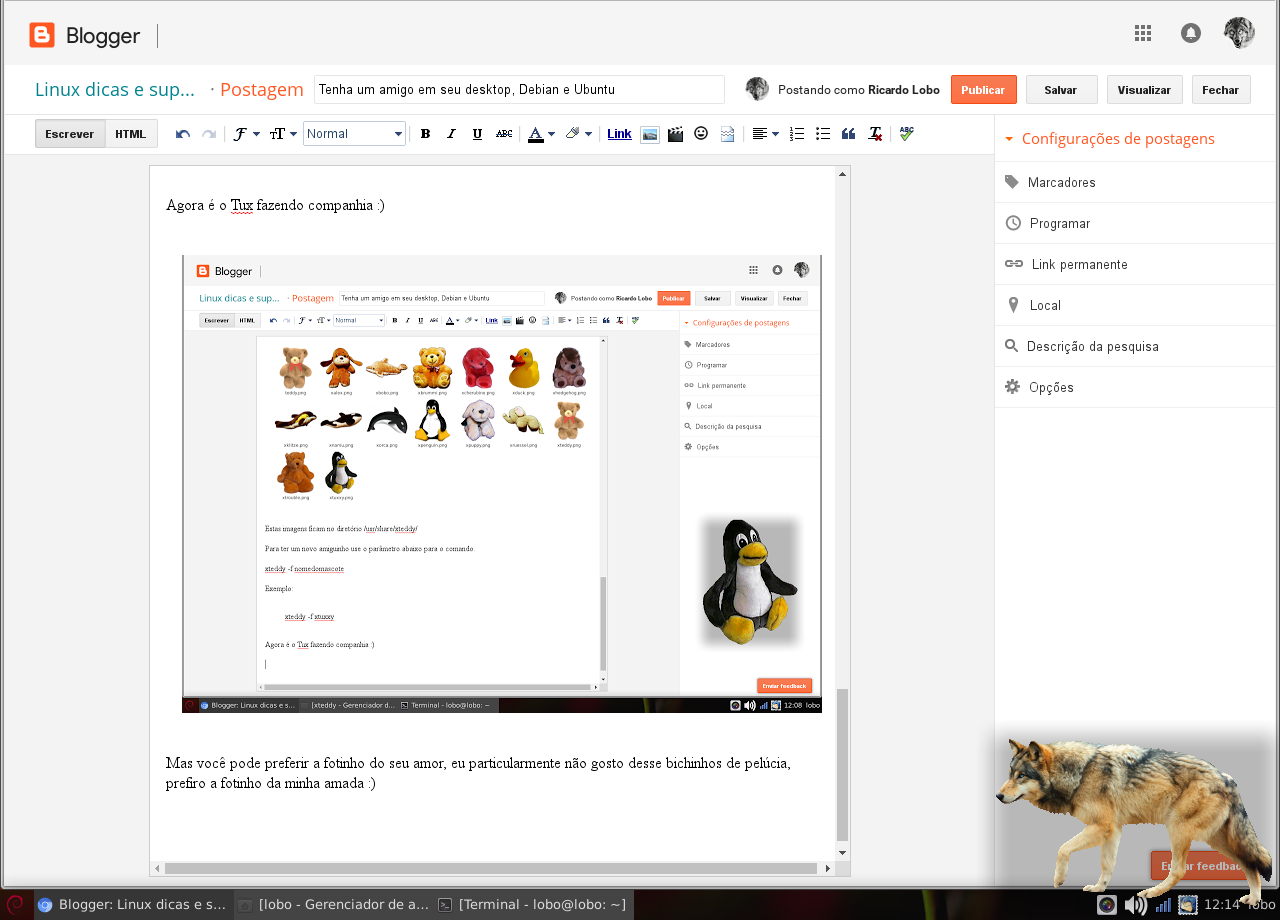Image resolution: width=1280 pixels, height=920 pixels.
Task: Click the post title input field
Action: click(519, 89)
